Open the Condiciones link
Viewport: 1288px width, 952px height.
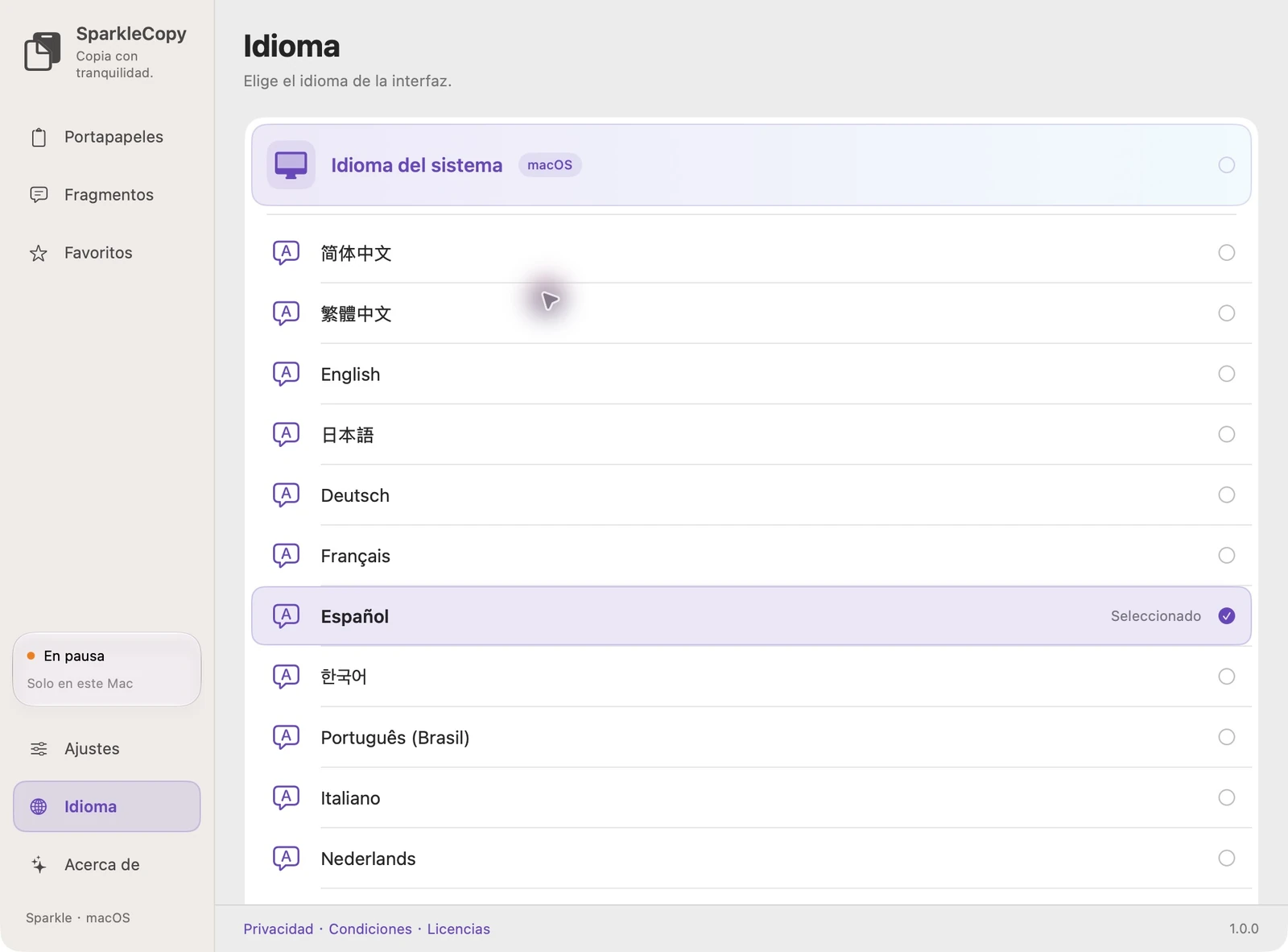370,929
